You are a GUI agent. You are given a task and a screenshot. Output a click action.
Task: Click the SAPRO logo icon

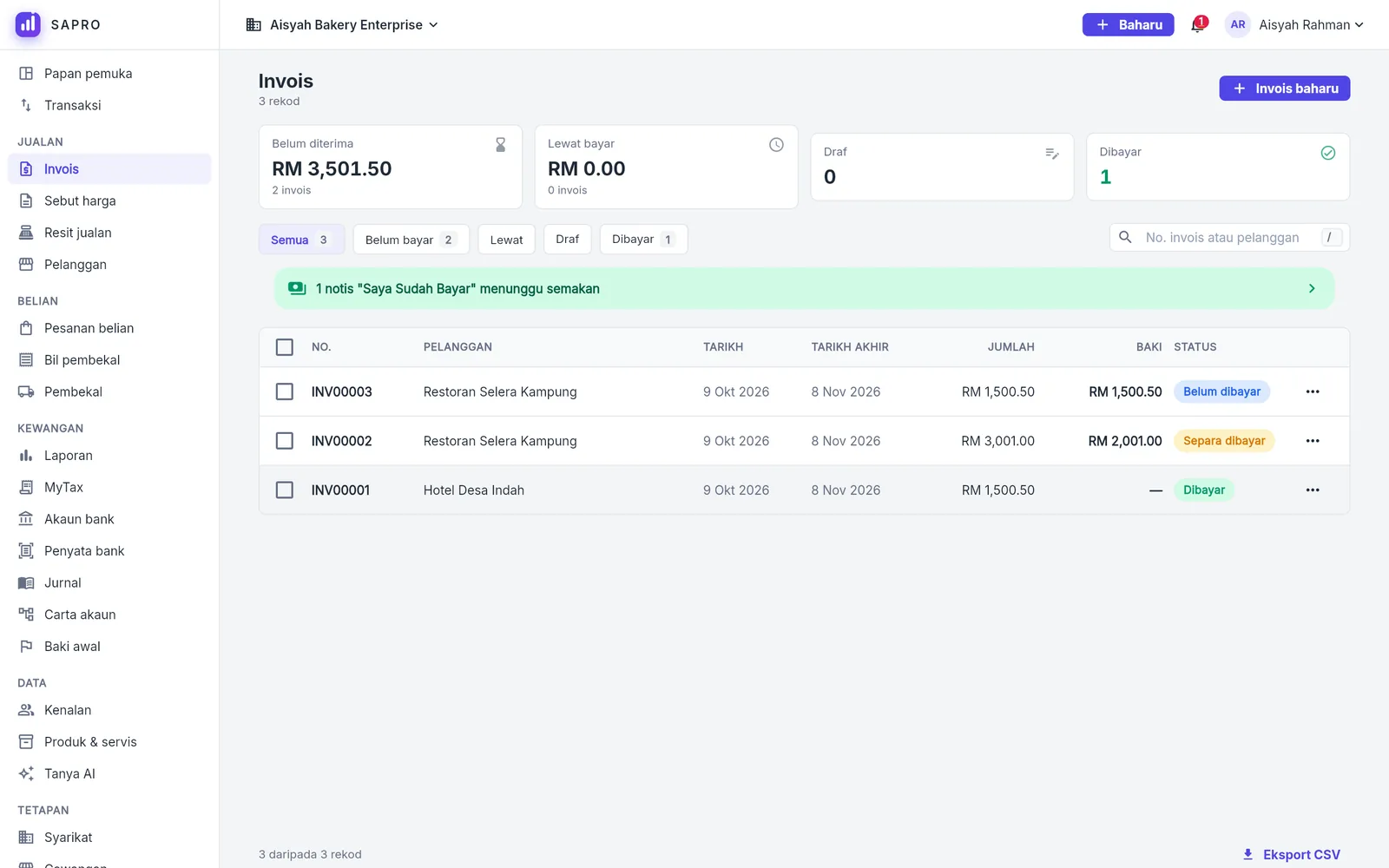click(x=28, y=24)
